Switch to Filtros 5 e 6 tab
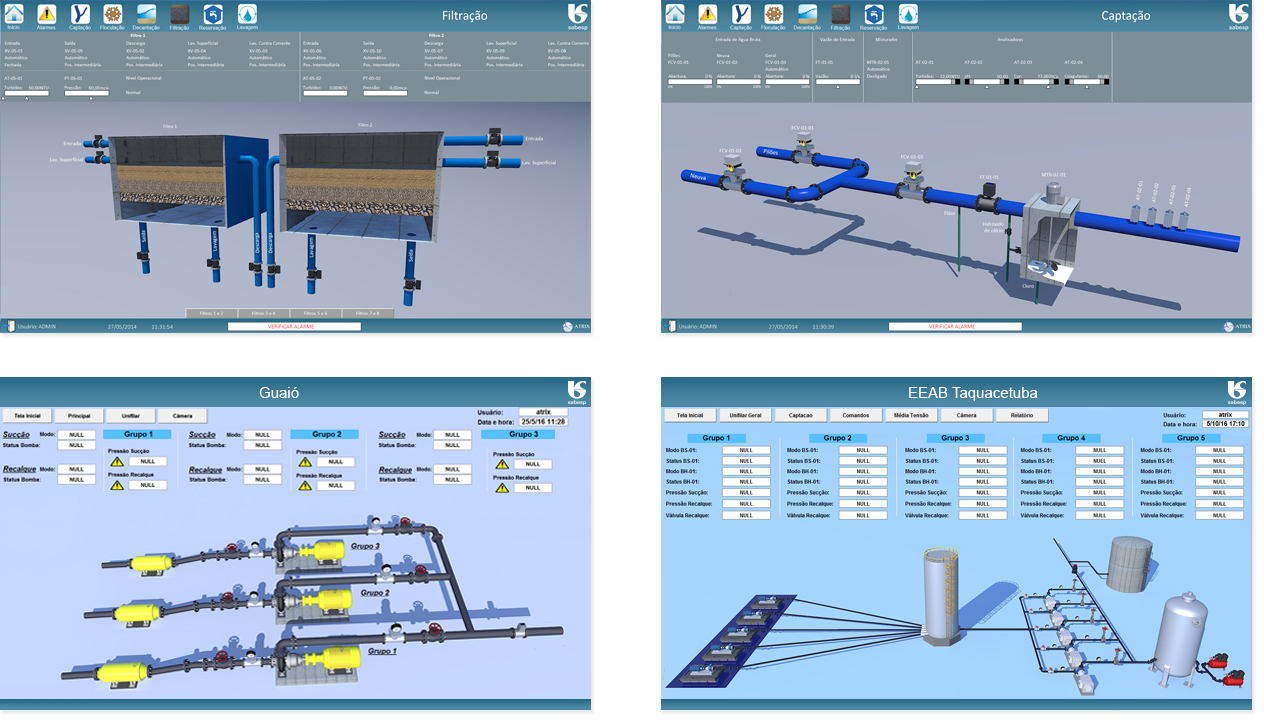This screenshot has width=1264, height=720. pyautogui.click(x=316, y=313)
